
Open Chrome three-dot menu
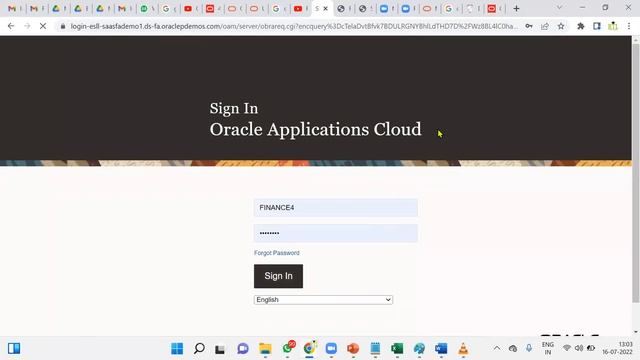click(629, 26)
